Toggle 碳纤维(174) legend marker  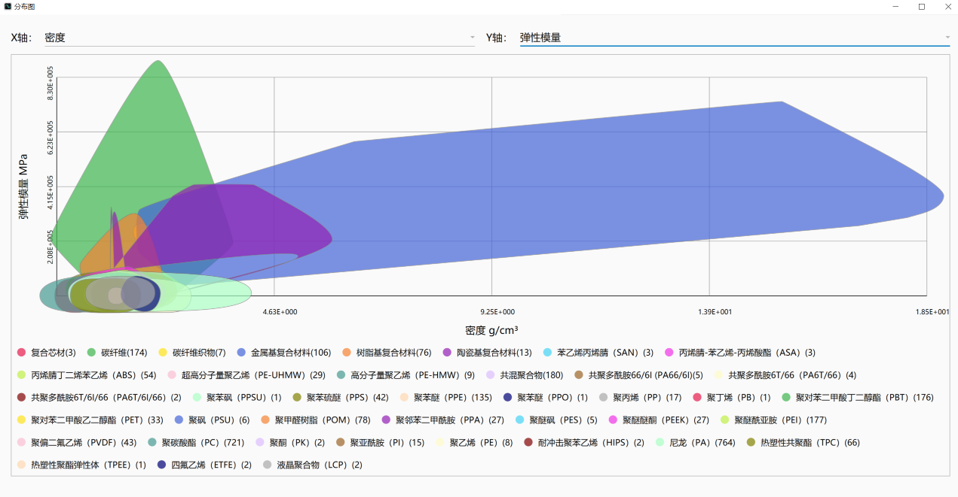point(92,353)
